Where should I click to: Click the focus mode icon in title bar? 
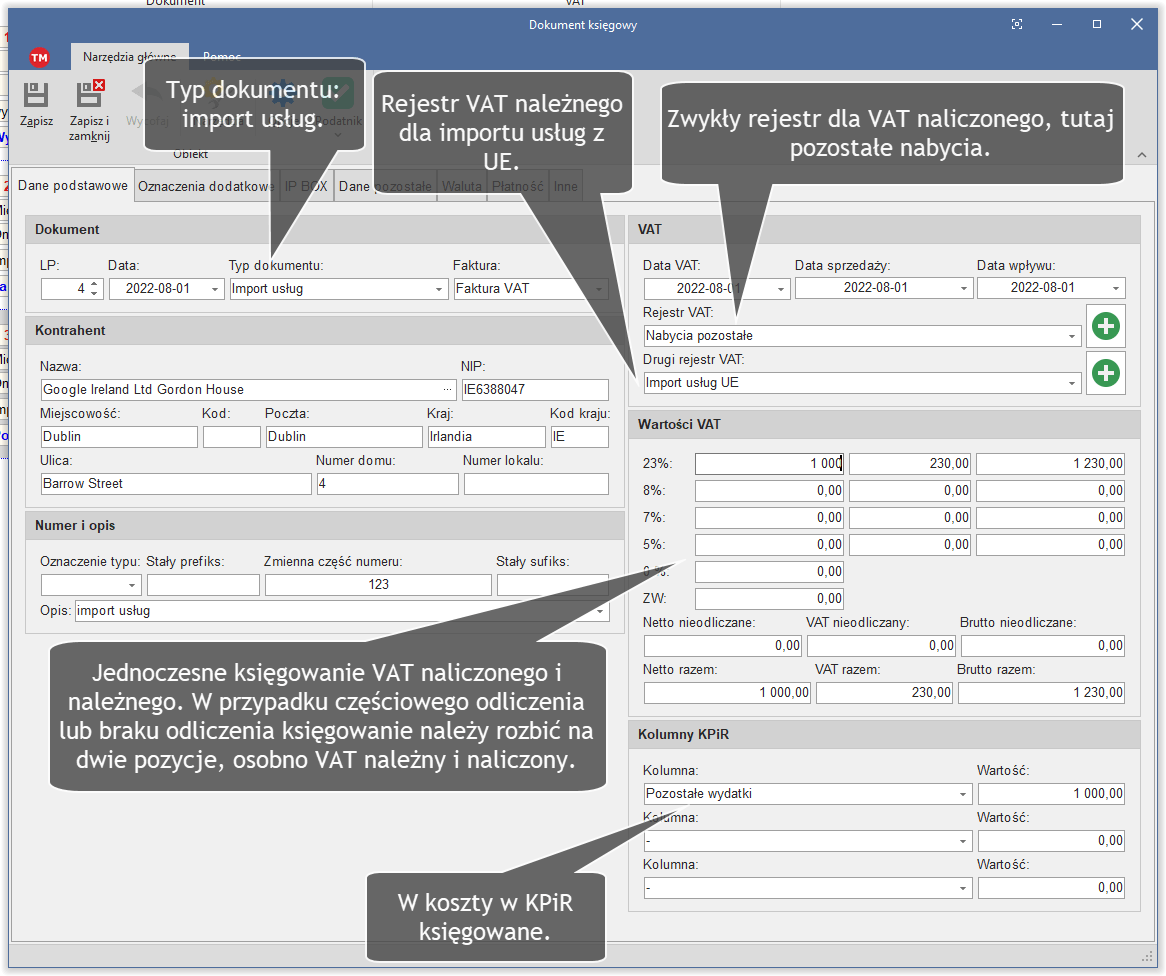tap(1017, 24)
